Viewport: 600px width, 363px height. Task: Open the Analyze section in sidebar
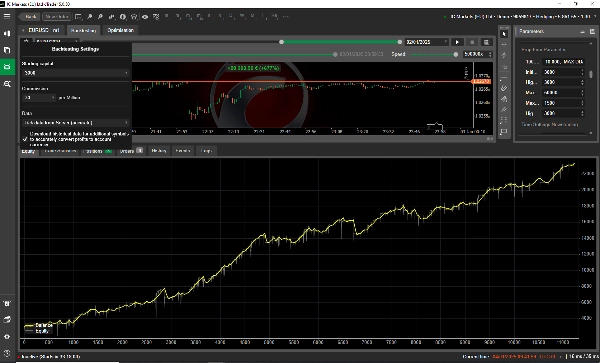(x=7, y=83)
